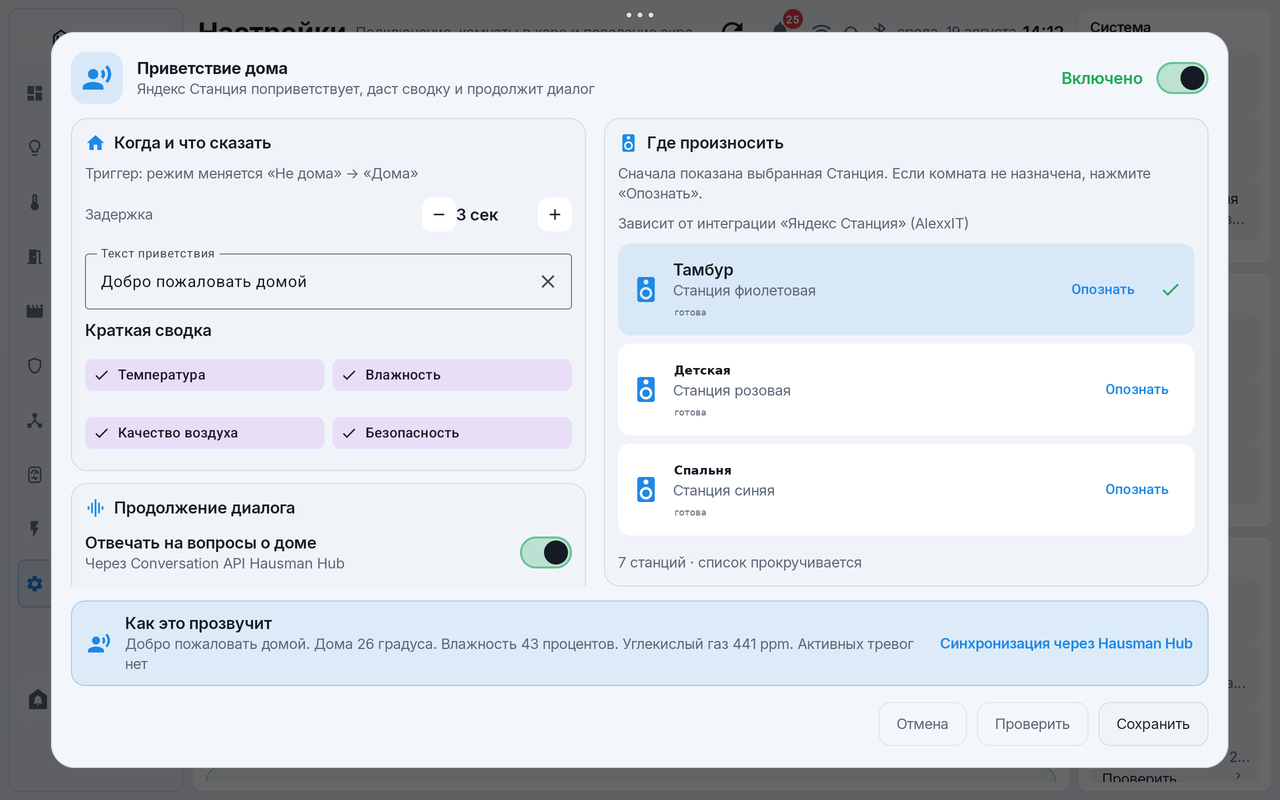Open the thermometer climate icon in sidebar

tap(35, 203)
